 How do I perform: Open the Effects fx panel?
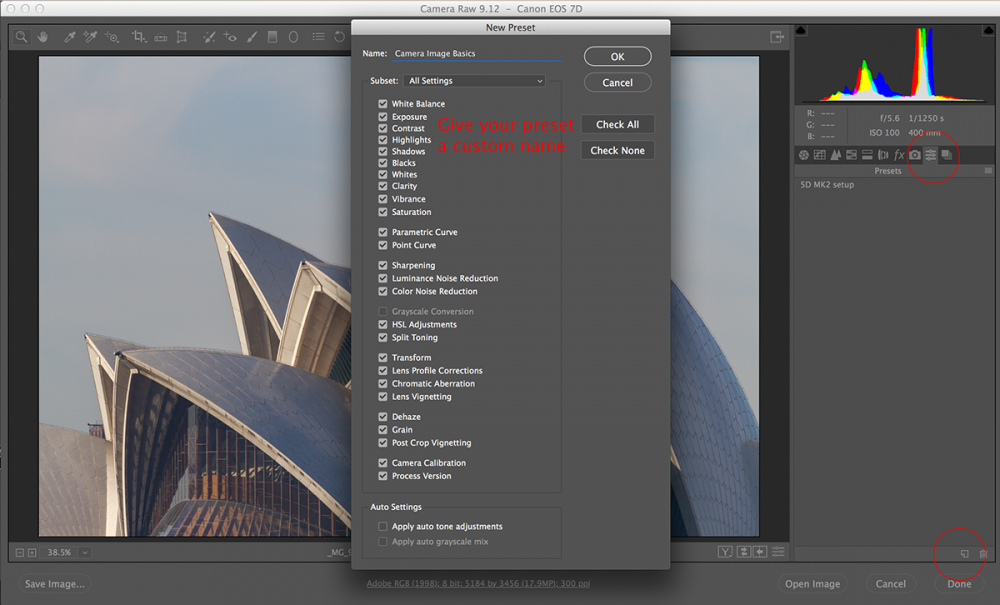tap(898, 155)
